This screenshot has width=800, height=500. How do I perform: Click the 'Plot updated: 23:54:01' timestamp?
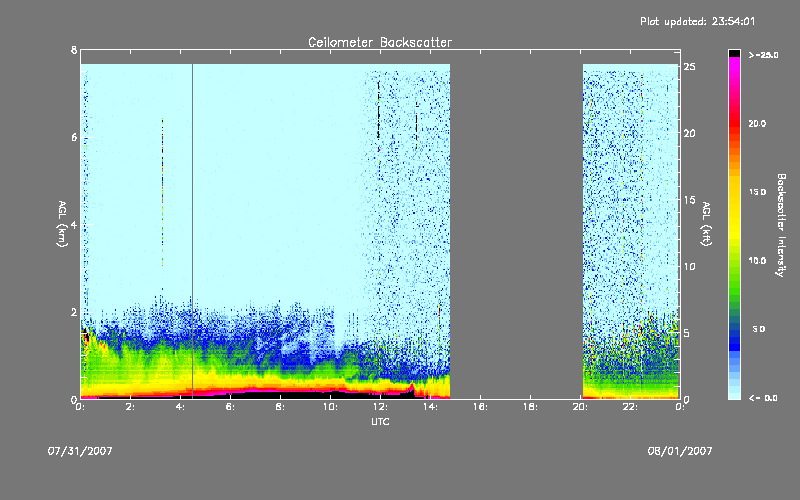click(x=697, y=21)
